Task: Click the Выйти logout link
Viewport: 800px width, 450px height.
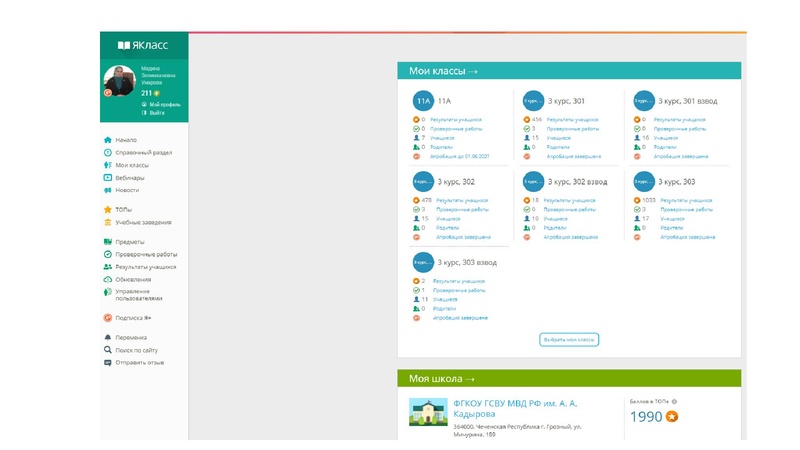Action: pos(156,113)
